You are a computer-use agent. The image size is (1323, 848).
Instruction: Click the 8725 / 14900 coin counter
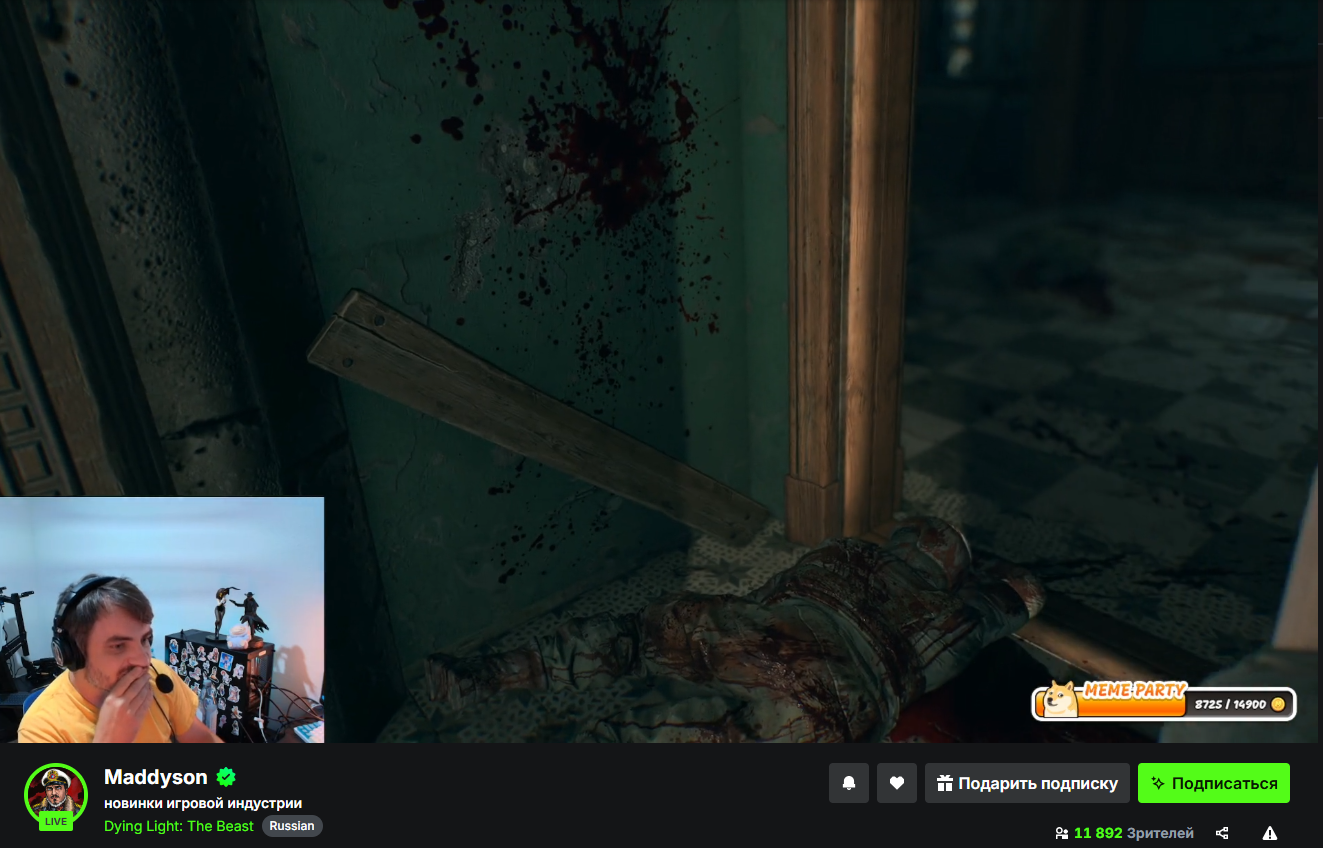pyautogui.click(x=1240, y=704)
